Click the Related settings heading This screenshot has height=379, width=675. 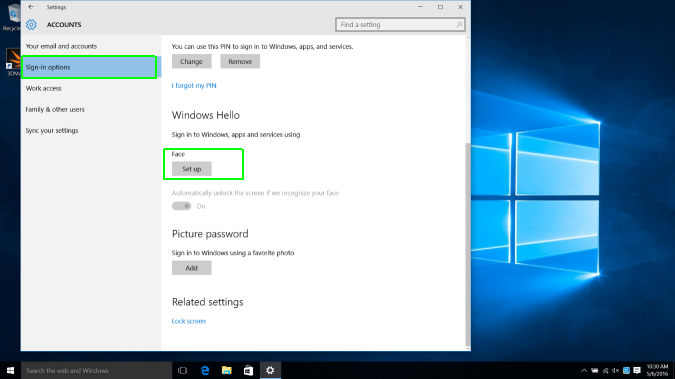tap(207, 302)
